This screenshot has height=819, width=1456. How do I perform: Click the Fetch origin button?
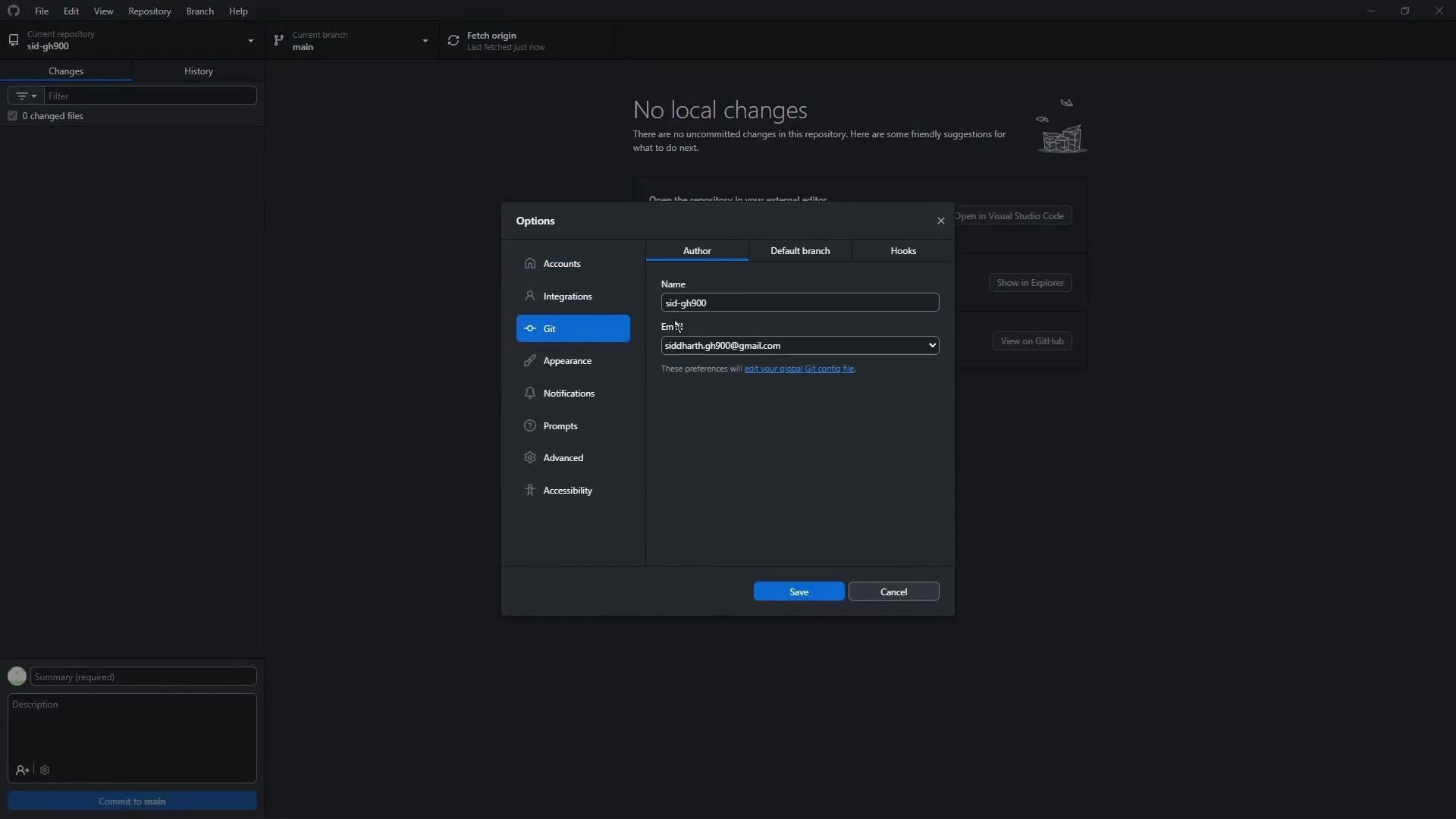click(527, 40)
